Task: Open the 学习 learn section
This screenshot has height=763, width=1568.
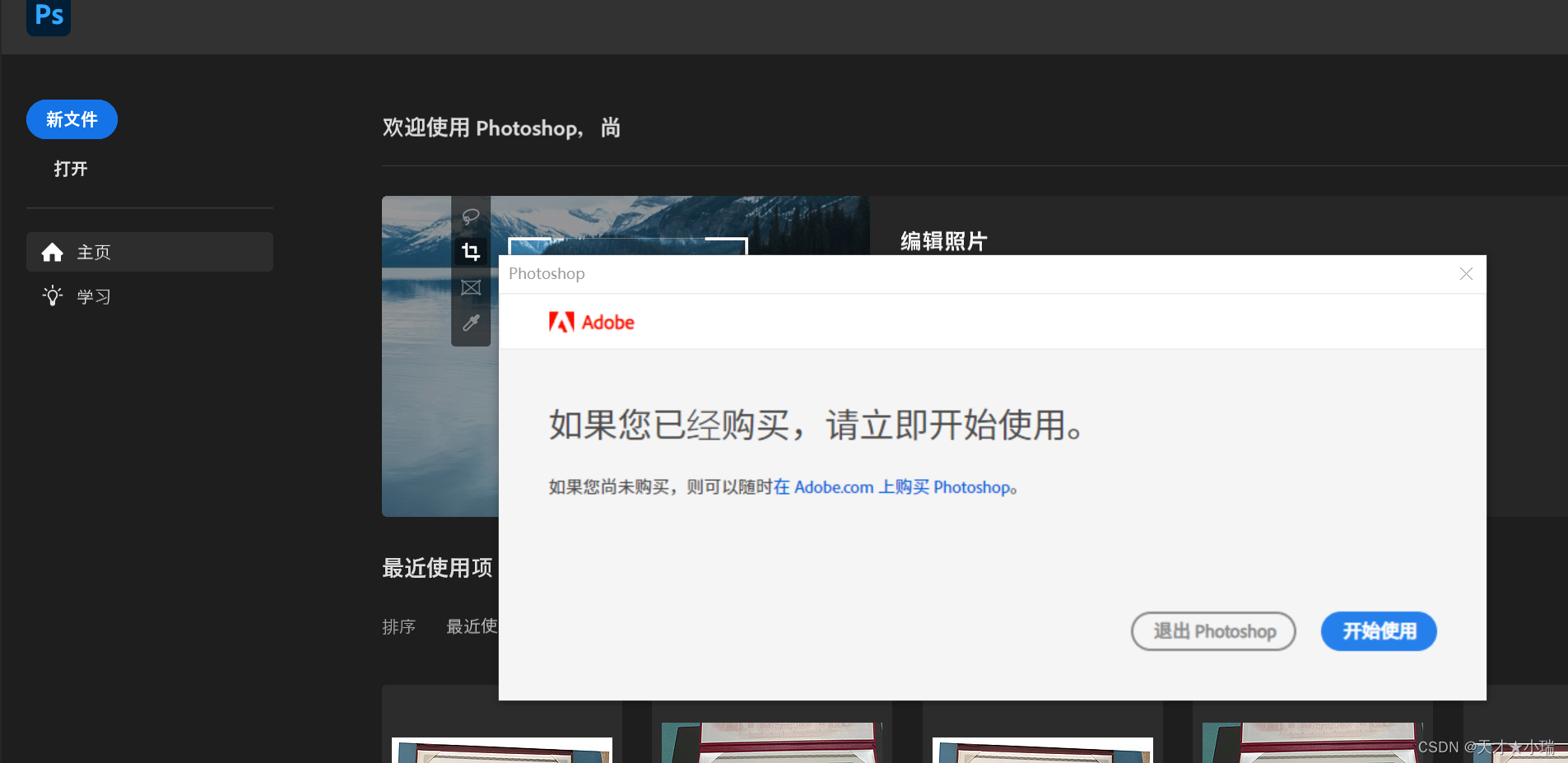Action: tap(94, 296)
